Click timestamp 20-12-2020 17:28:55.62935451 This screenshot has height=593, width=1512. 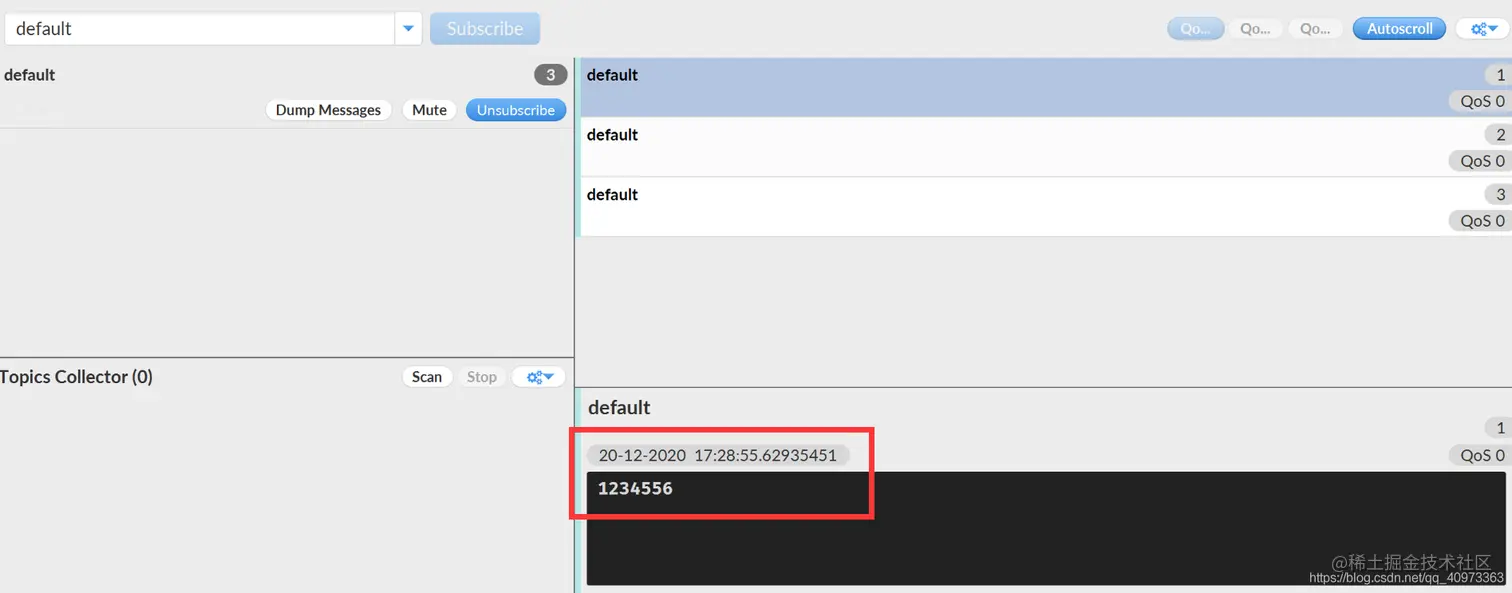point(717,455)
